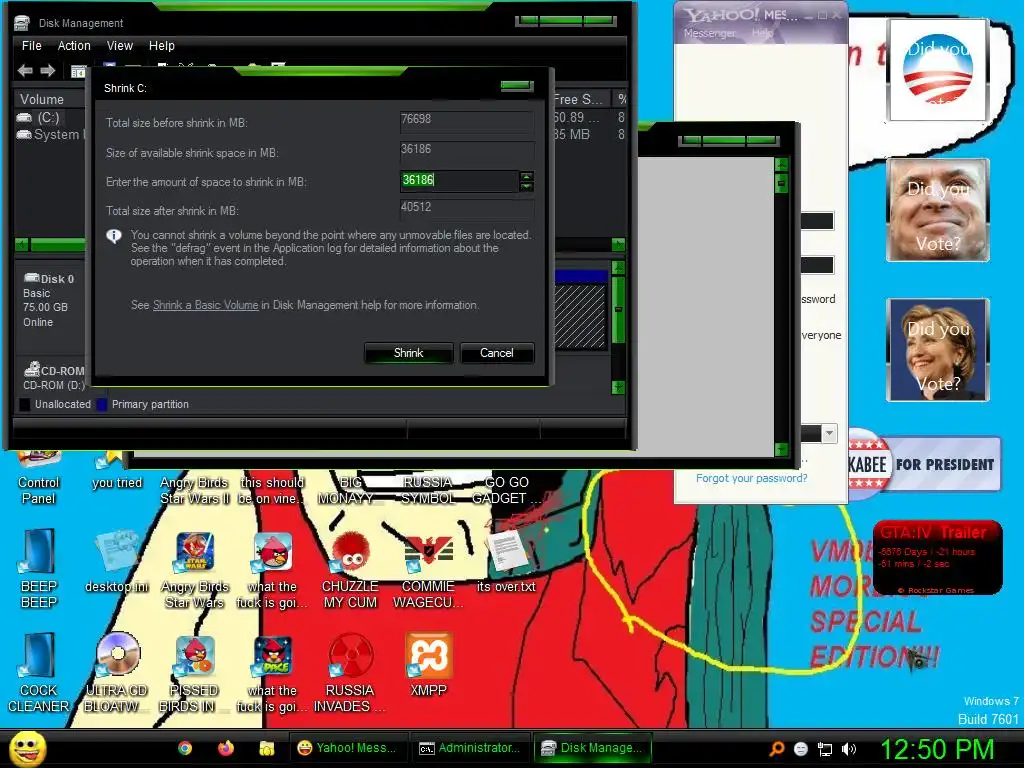1024x768 pixels.
Task: Click the scroll-down arrow of the gray background window
Action: tap(781, 449)
